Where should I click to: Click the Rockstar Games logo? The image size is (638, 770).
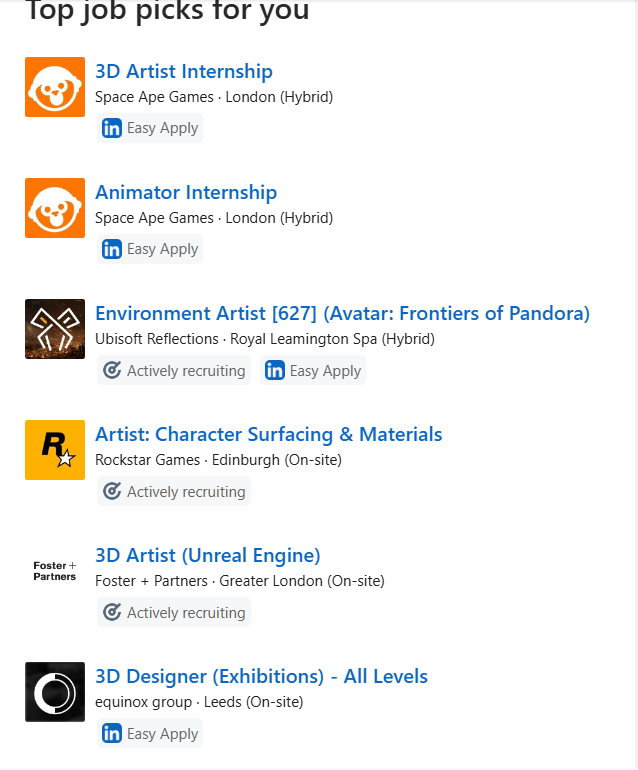point(55,450)
